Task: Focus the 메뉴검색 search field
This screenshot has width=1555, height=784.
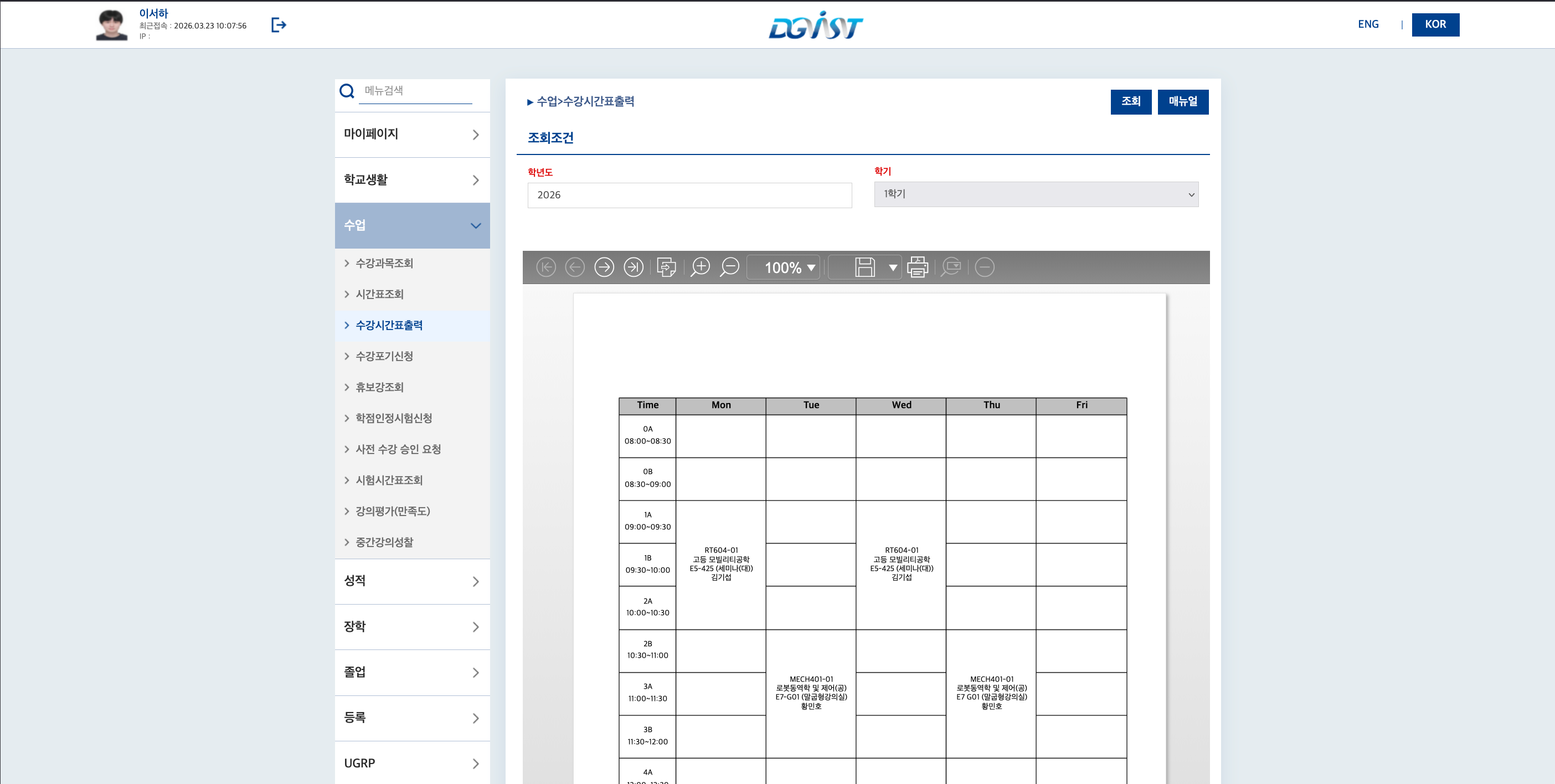Action: tap(415, 91)
